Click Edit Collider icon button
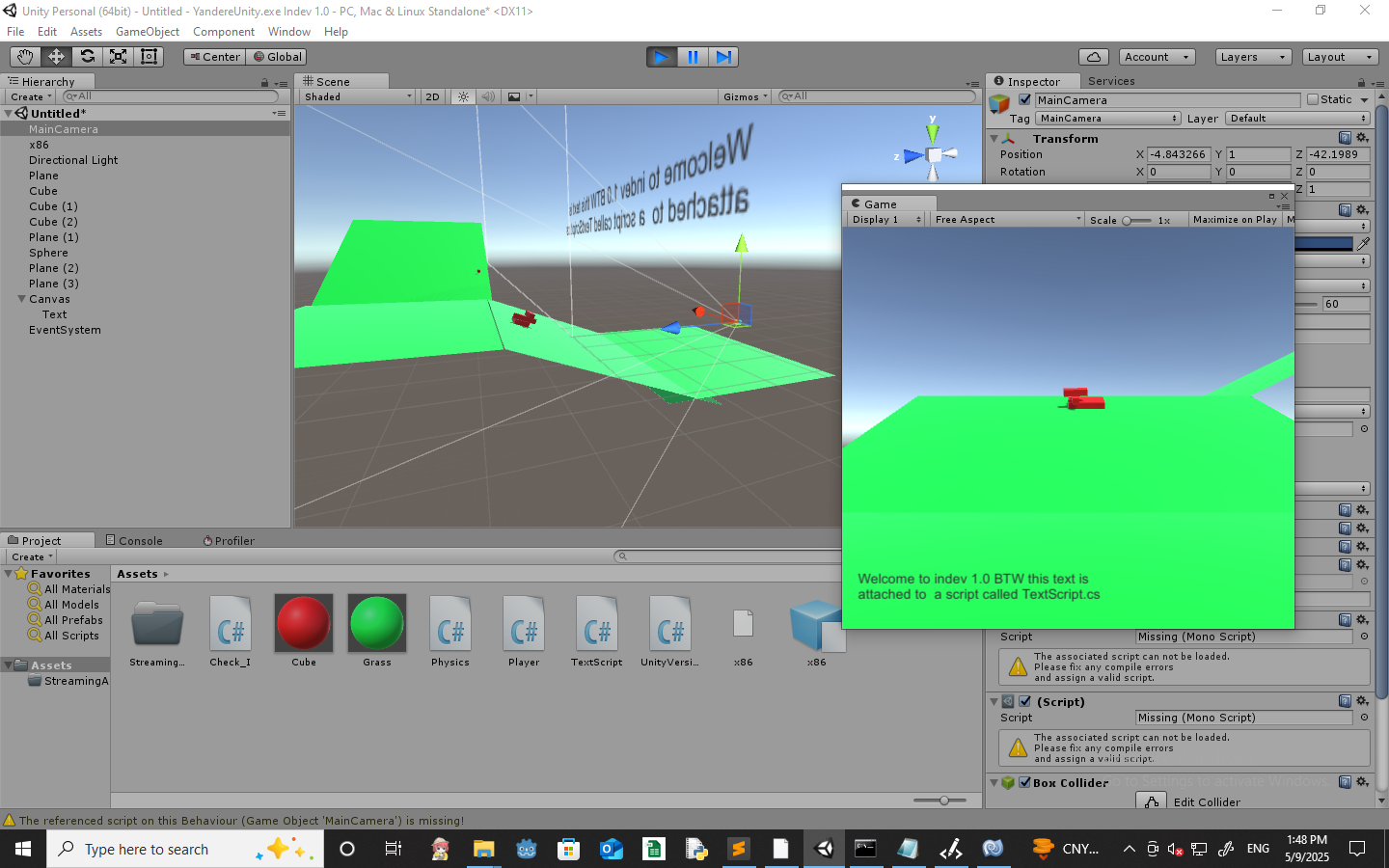Screen dimensions: 1389x868 click(1152, 801)
